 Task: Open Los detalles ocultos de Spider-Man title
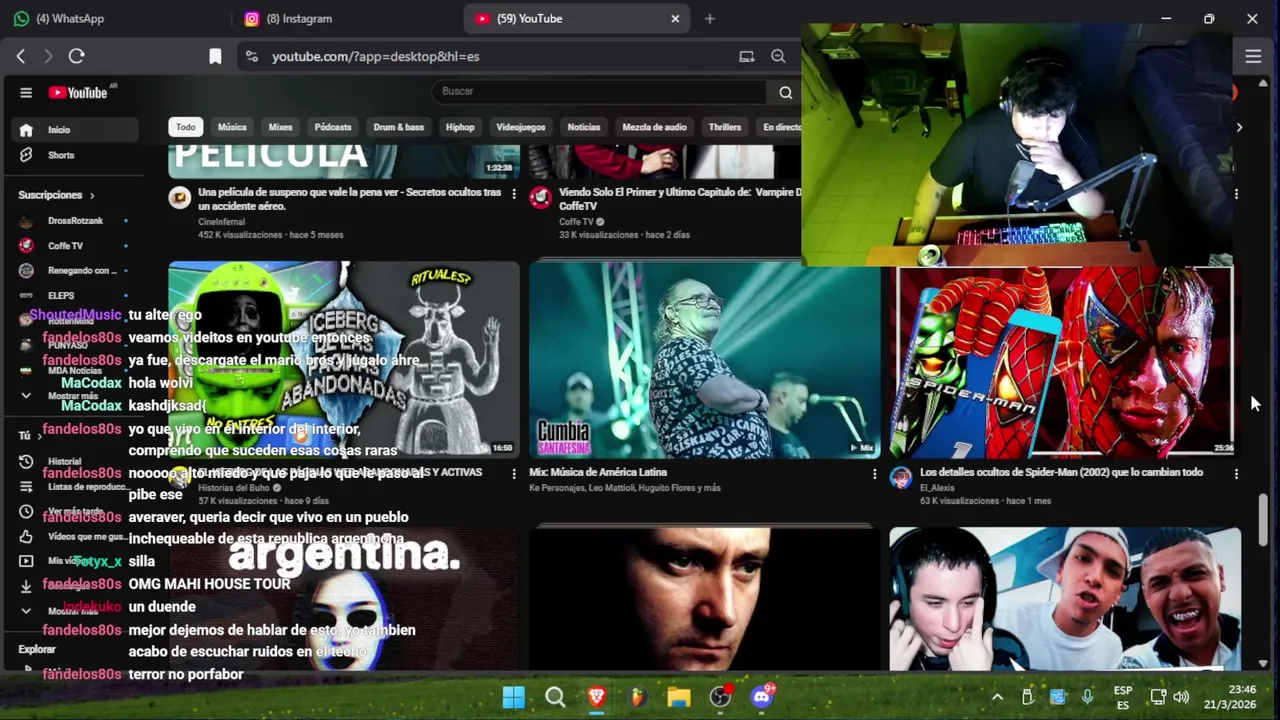tap(1061, 472)
